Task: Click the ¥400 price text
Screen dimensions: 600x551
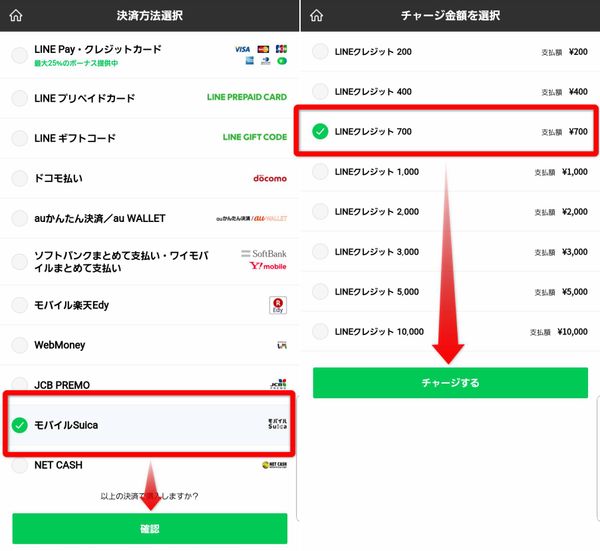Action: 578,91
